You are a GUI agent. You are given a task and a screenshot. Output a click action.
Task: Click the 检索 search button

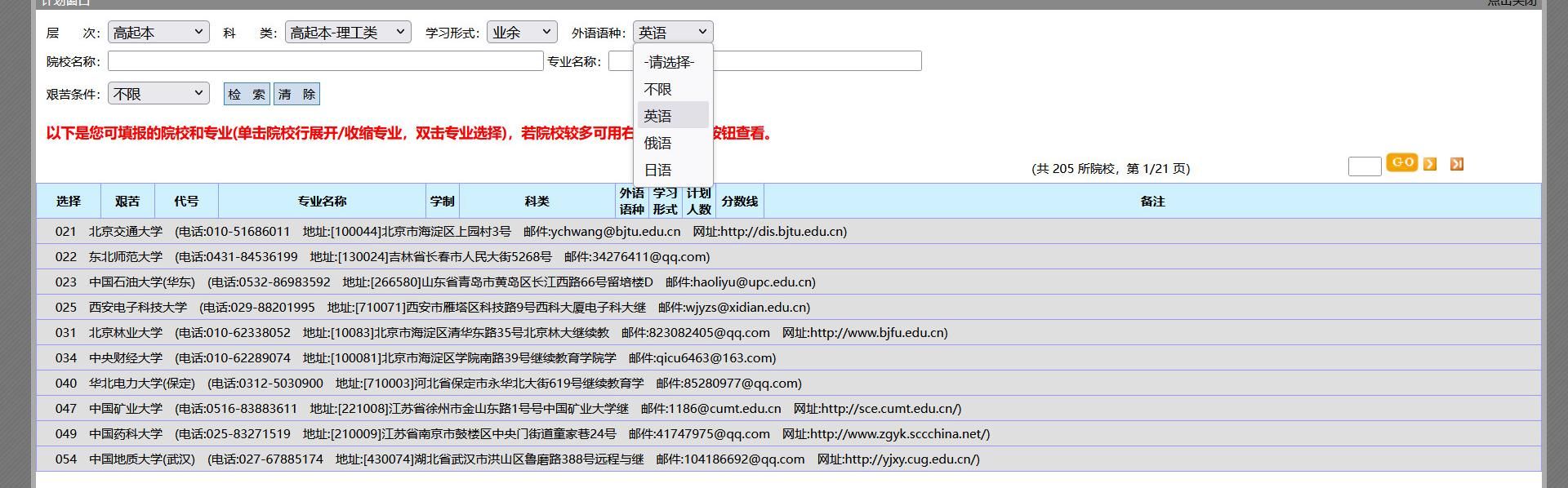[x=247, y=94]
